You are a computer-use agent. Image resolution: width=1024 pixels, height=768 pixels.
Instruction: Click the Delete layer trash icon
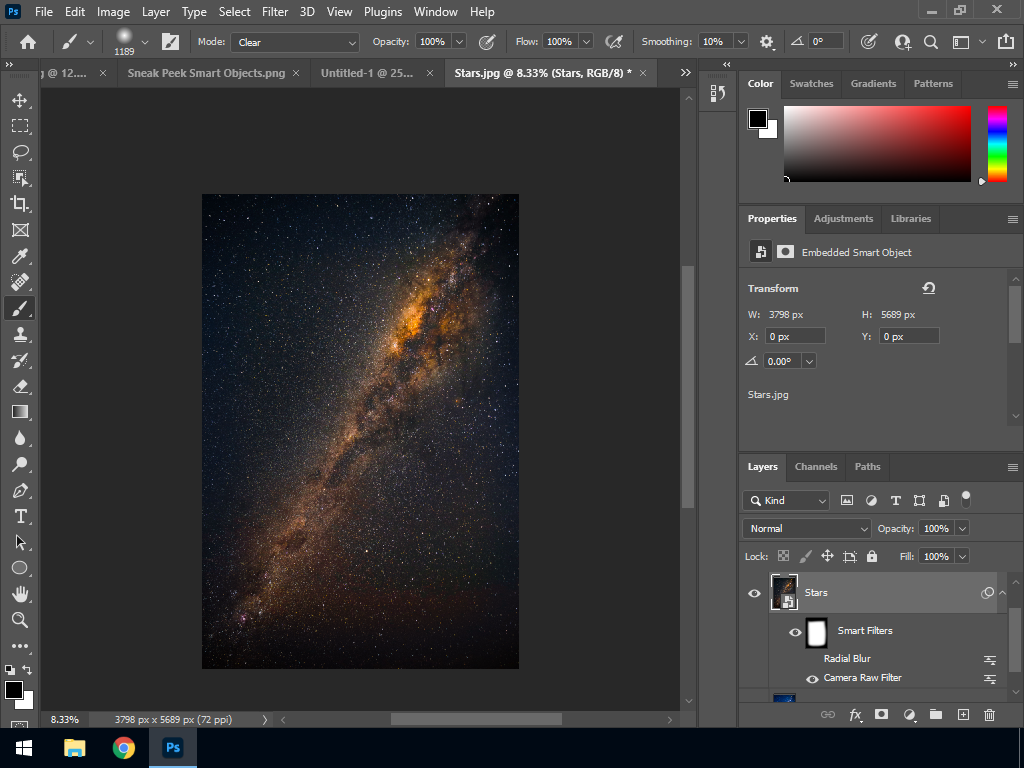[989, 715]
